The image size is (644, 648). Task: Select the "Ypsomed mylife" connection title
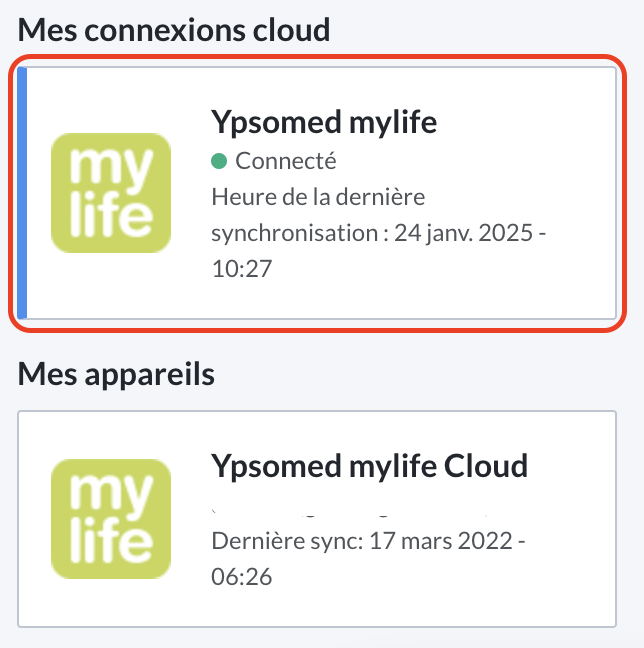coord(324,122)
